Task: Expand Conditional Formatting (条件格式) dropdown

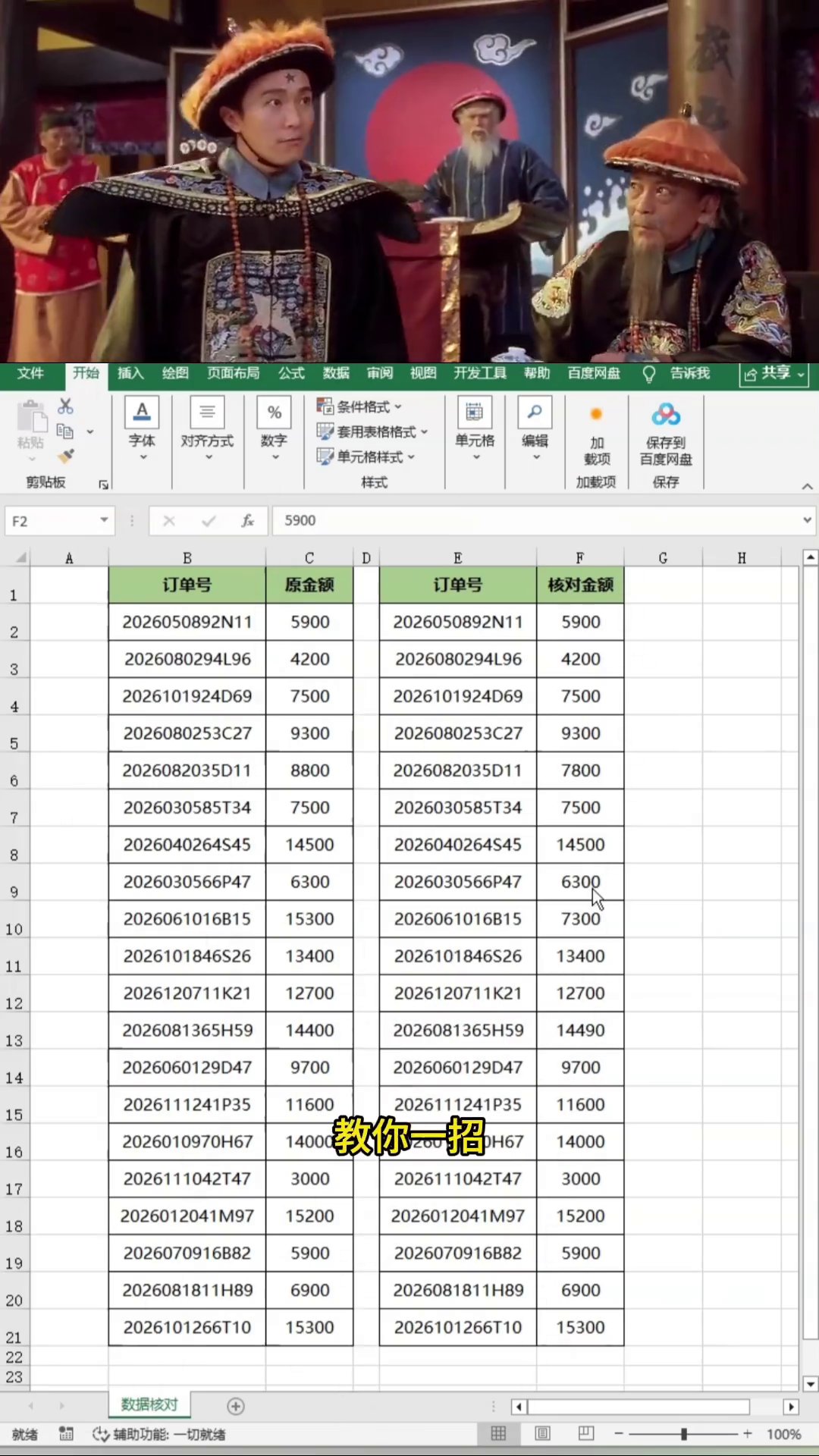Action: click(398, 406)
